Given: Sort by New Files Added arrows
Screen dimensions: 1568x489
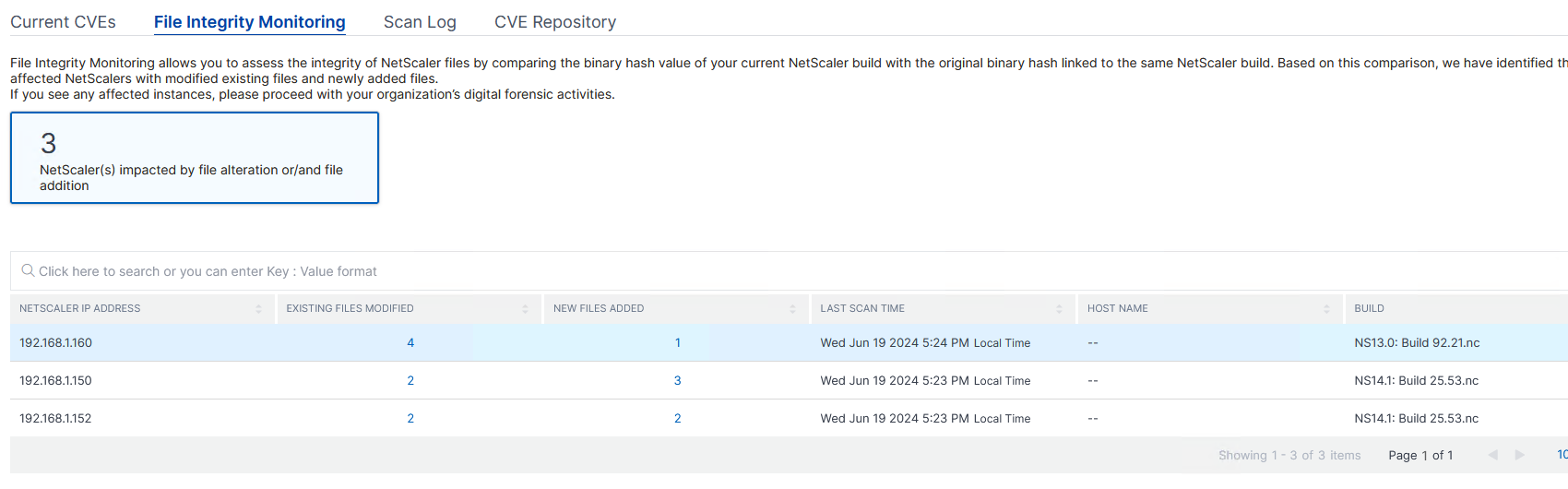Looking at the screenshot, I should pos(792,309).
